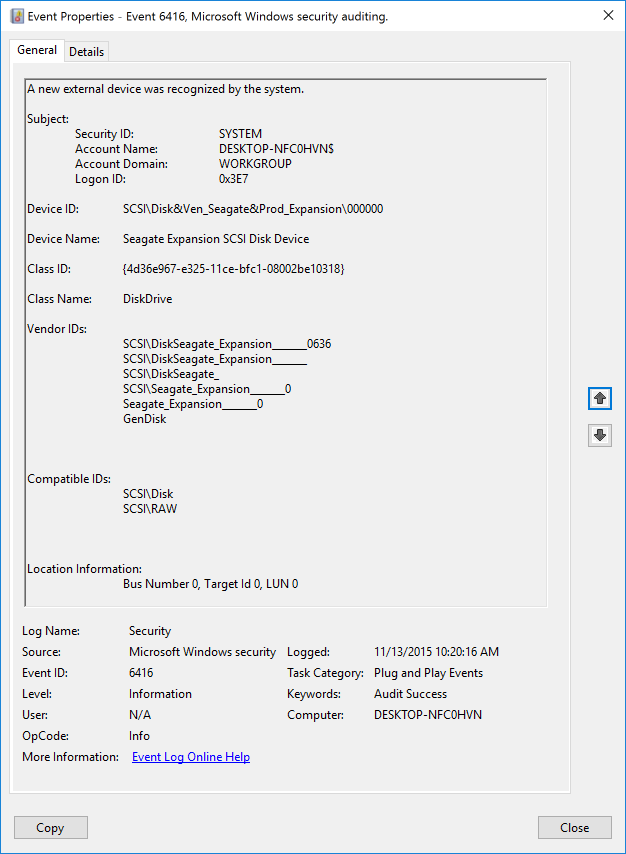
Task: Click the Task Category Plug and Play Events
Action: pos(428,673)
